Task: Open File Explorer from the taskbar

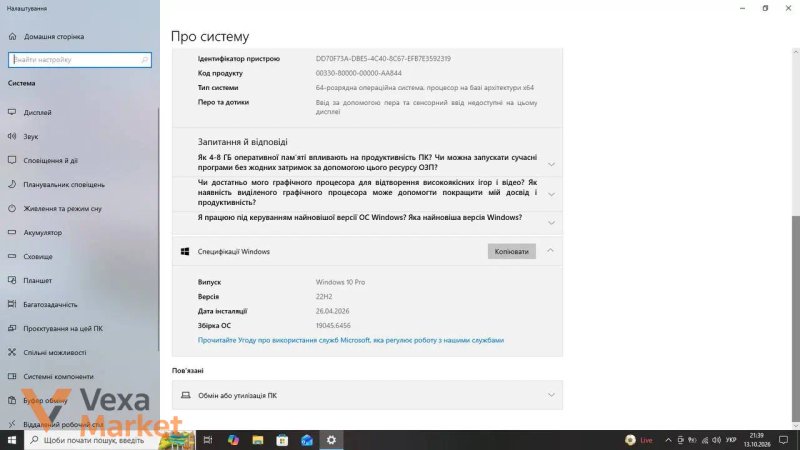Action: click(x=258, y=440)
